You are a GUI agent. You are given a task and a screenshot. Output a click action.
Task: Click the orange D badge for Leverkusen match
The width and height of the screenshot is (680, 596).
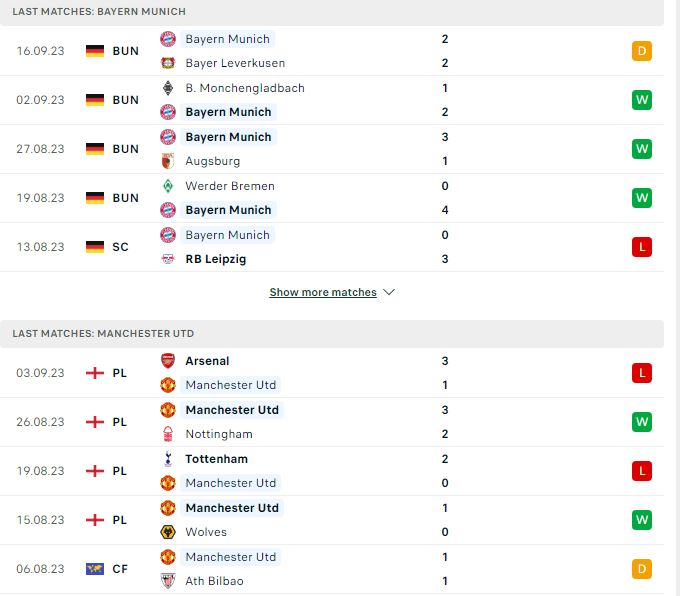(x=642, y=51)
